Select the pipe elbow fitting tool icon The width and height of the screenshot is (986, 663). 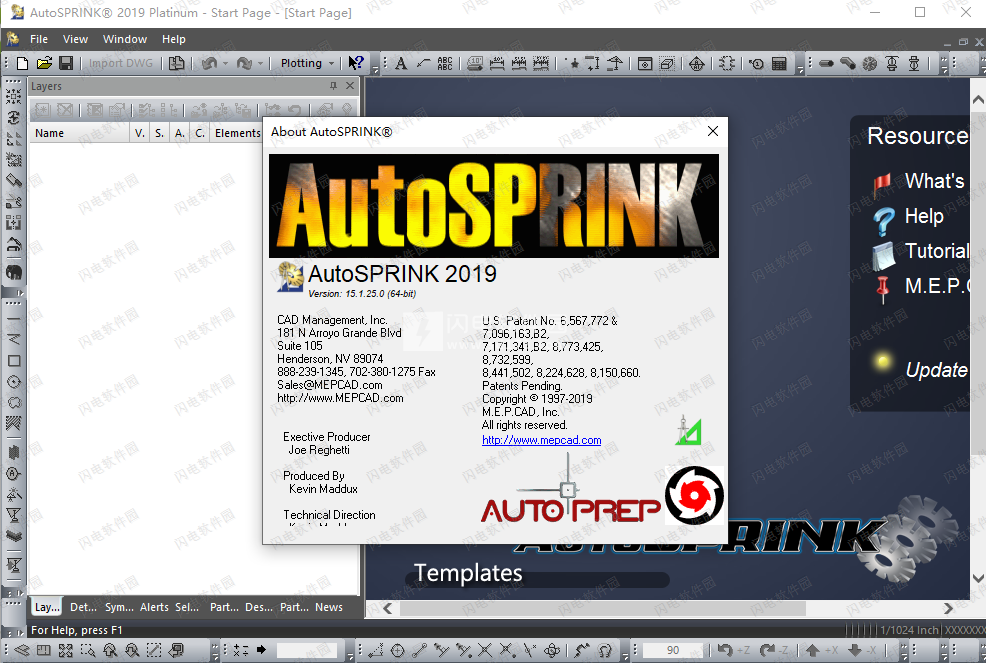(x=848, y=64)
